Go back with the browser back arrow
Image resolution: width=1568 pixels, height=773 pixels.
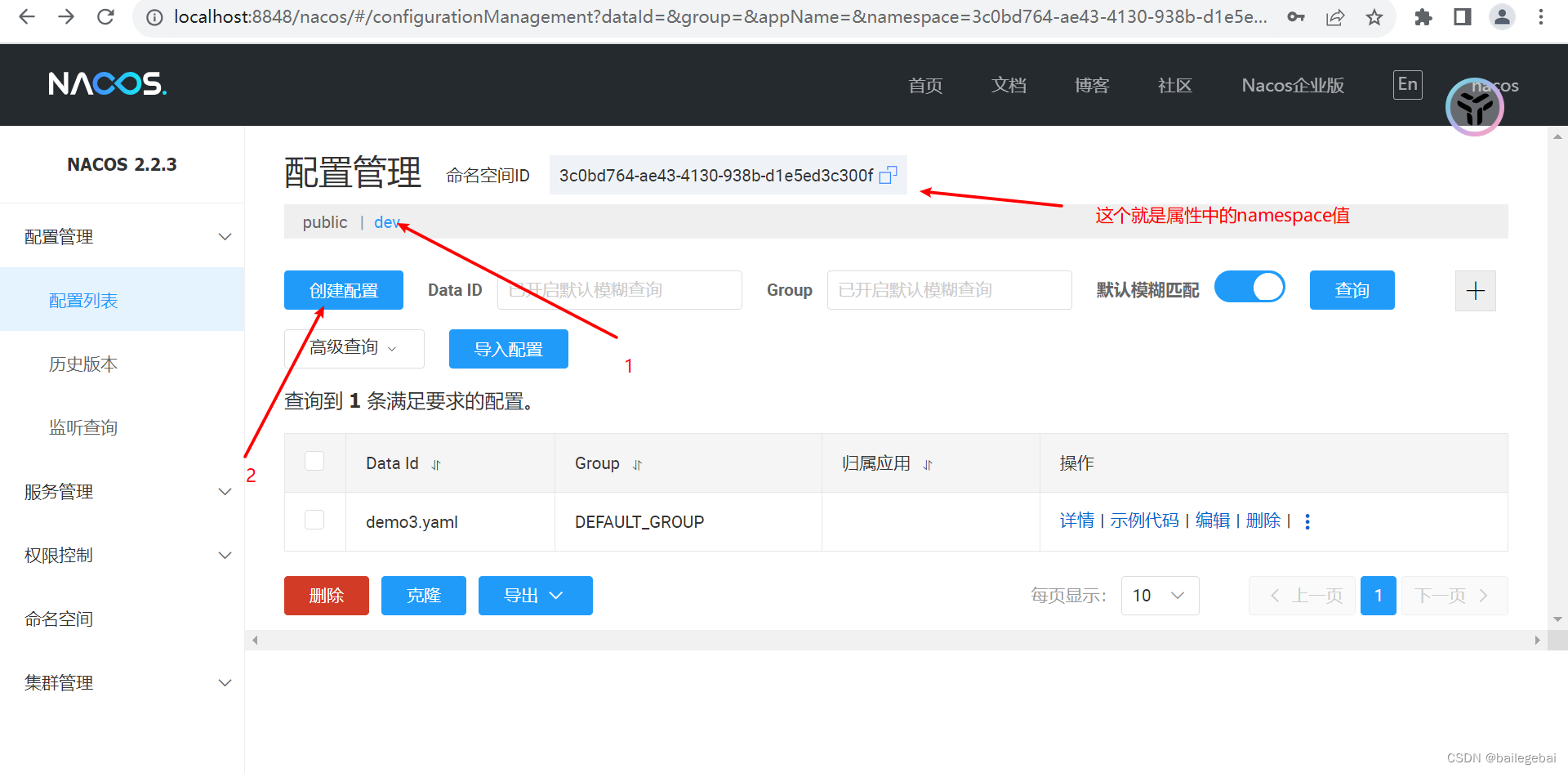pyautogui.click(x=27, y=16)
